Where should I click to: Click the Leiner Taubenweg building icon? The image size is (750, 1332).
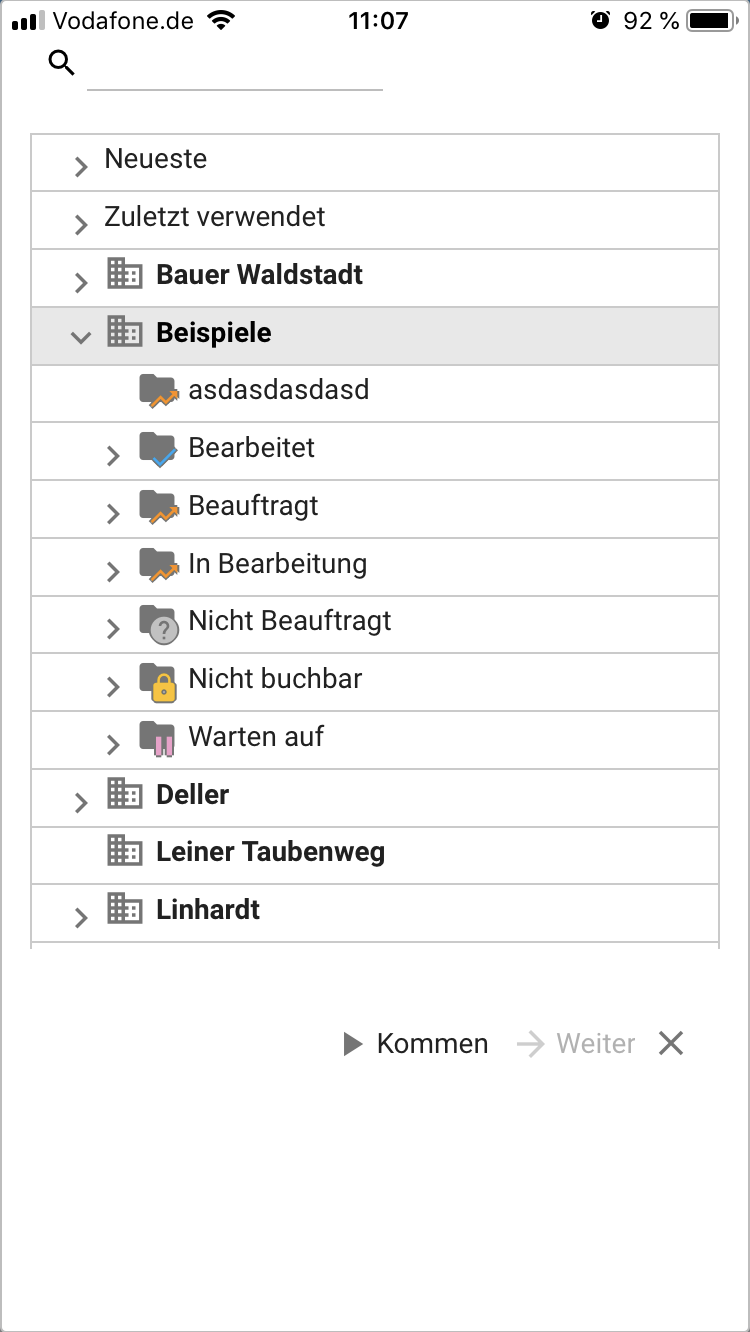(125, 852)
